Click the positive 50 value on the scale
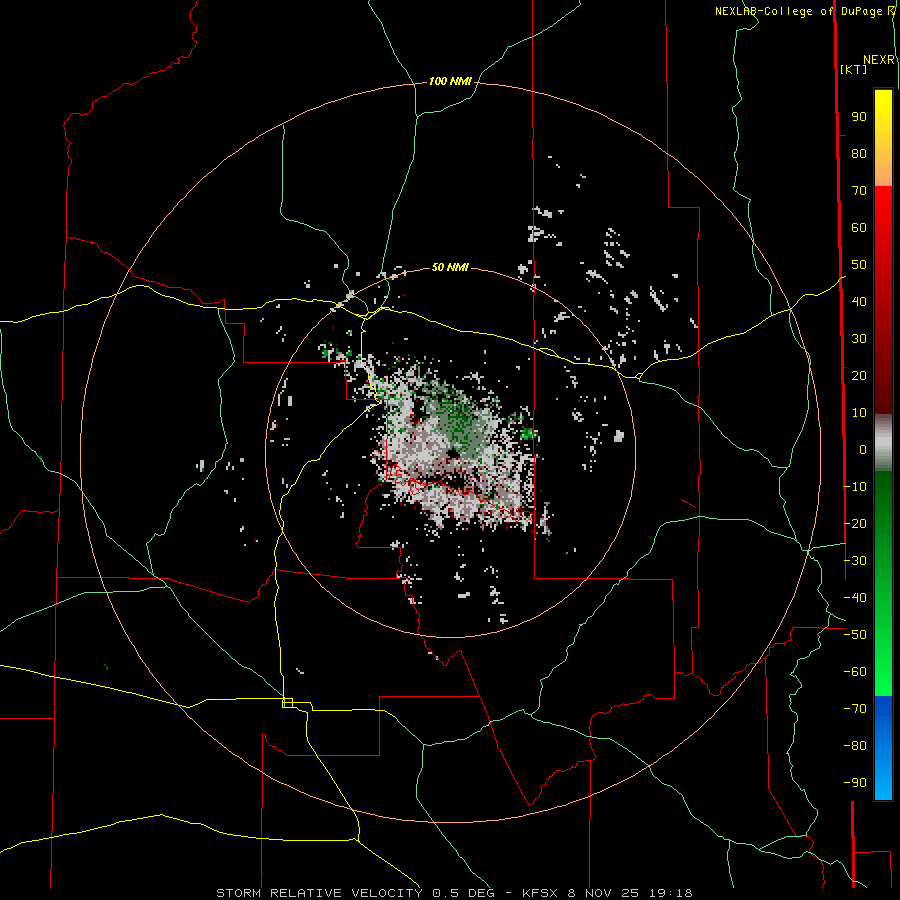Viewport: 900px width, 900px height. [859, 265]
